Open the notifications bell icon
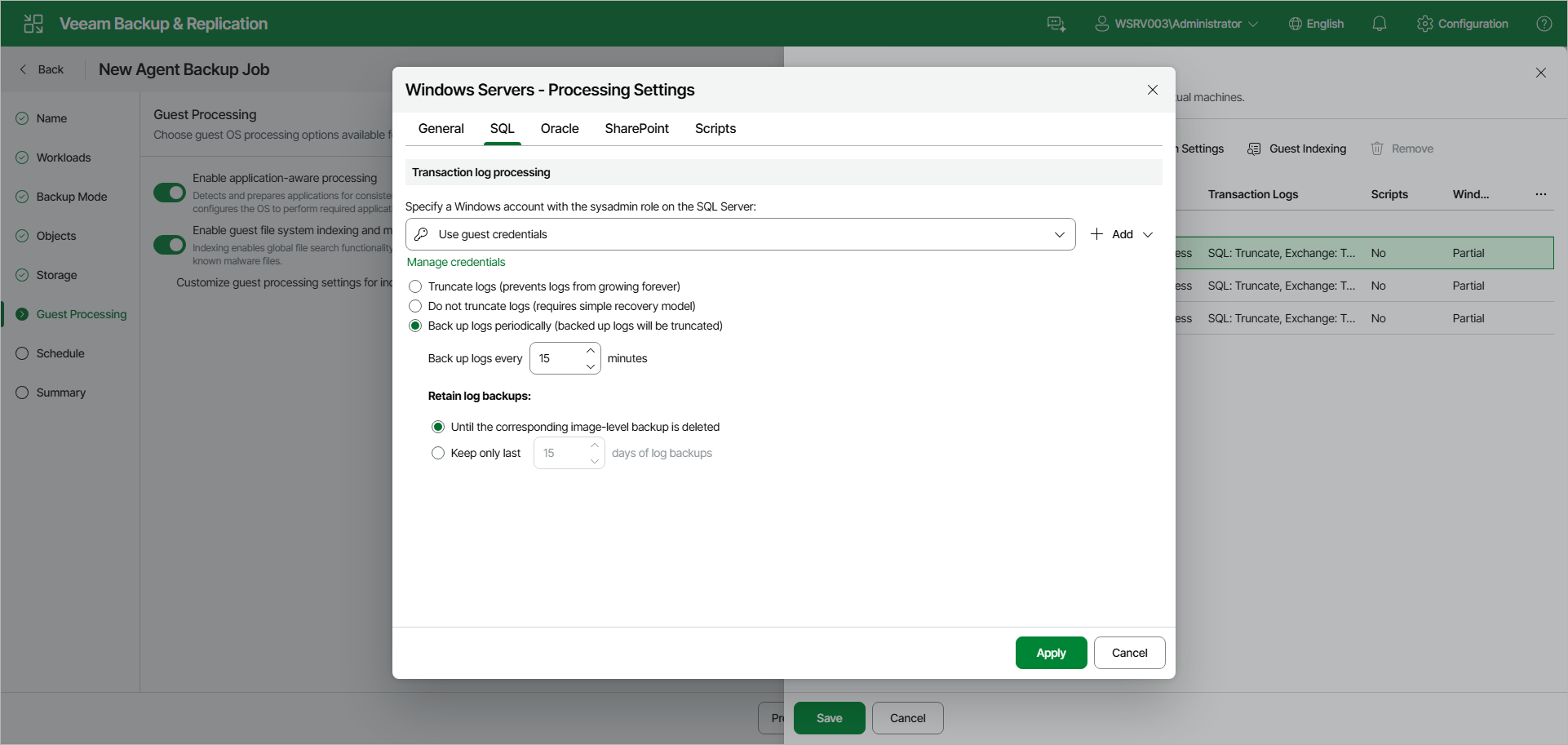The image size is (1568, 745). point(1379,24)
